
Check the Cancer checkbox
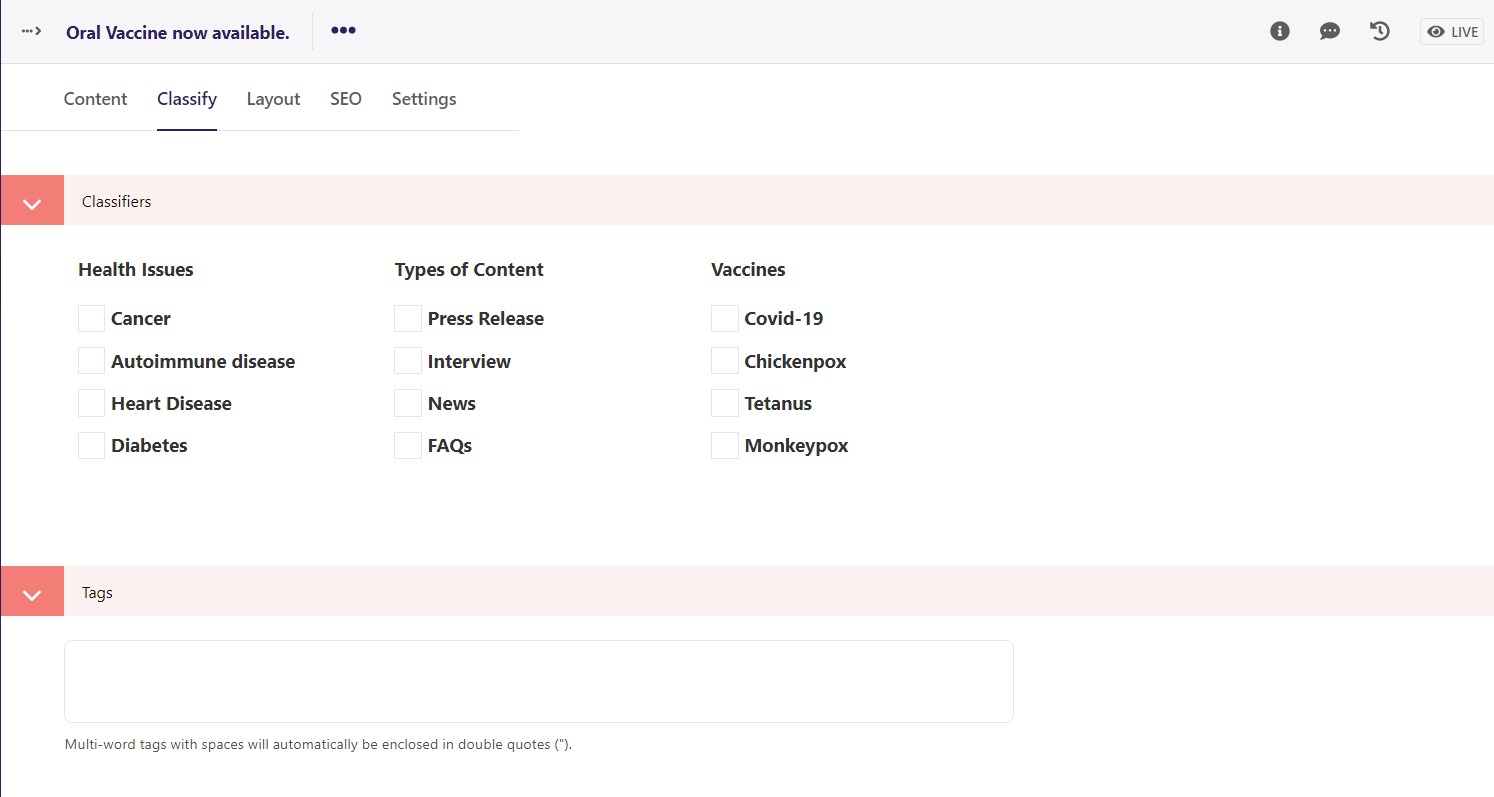pos(91,319)
